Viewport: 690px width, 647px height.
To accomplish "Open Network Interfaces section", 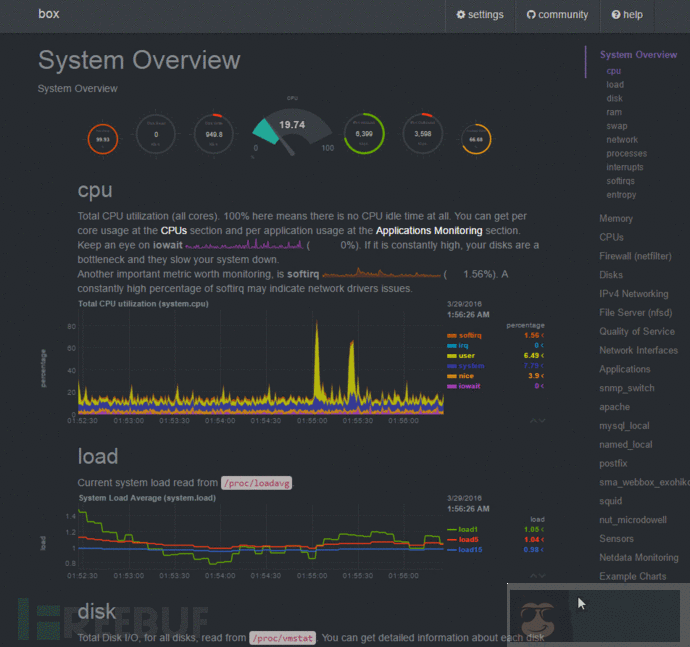I will pos(638,350).
